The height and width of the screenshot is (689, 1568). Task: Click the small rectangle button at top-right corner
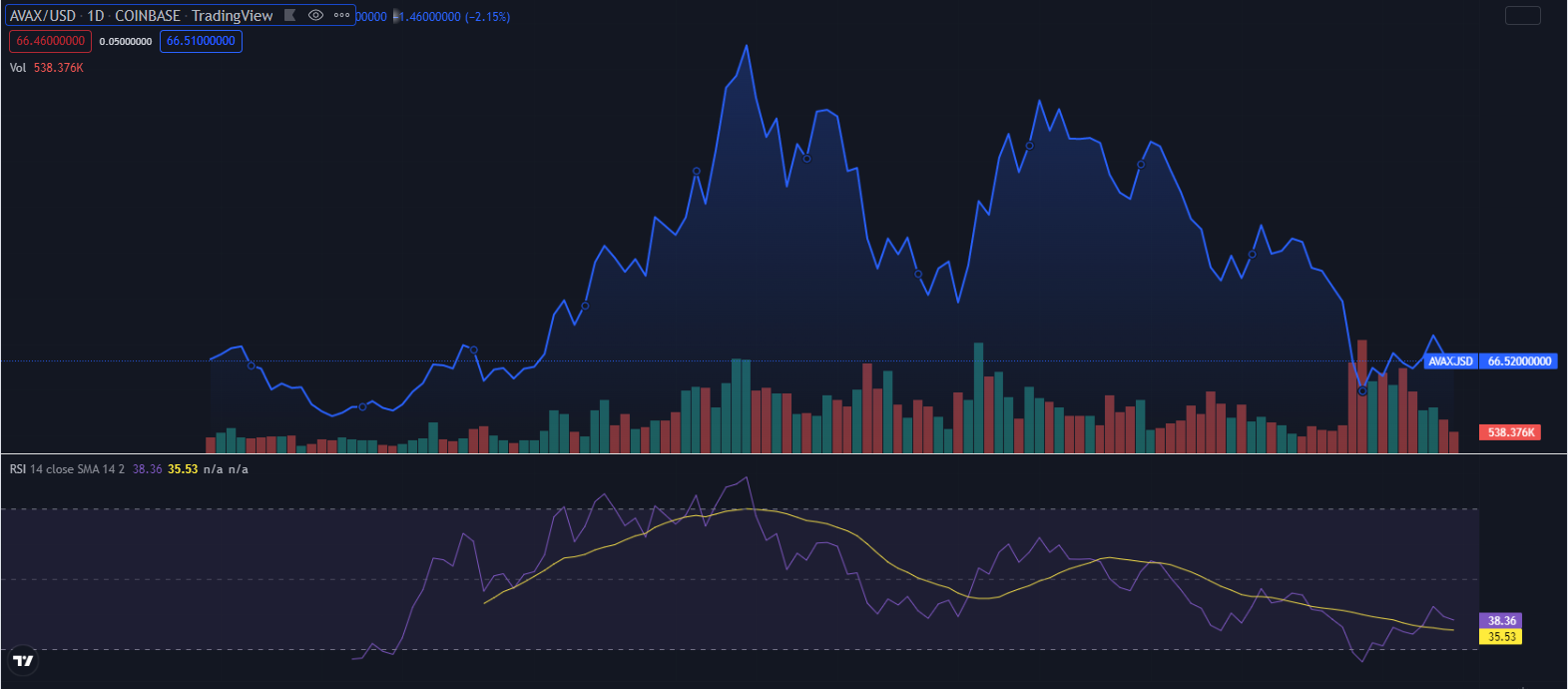1522,15
